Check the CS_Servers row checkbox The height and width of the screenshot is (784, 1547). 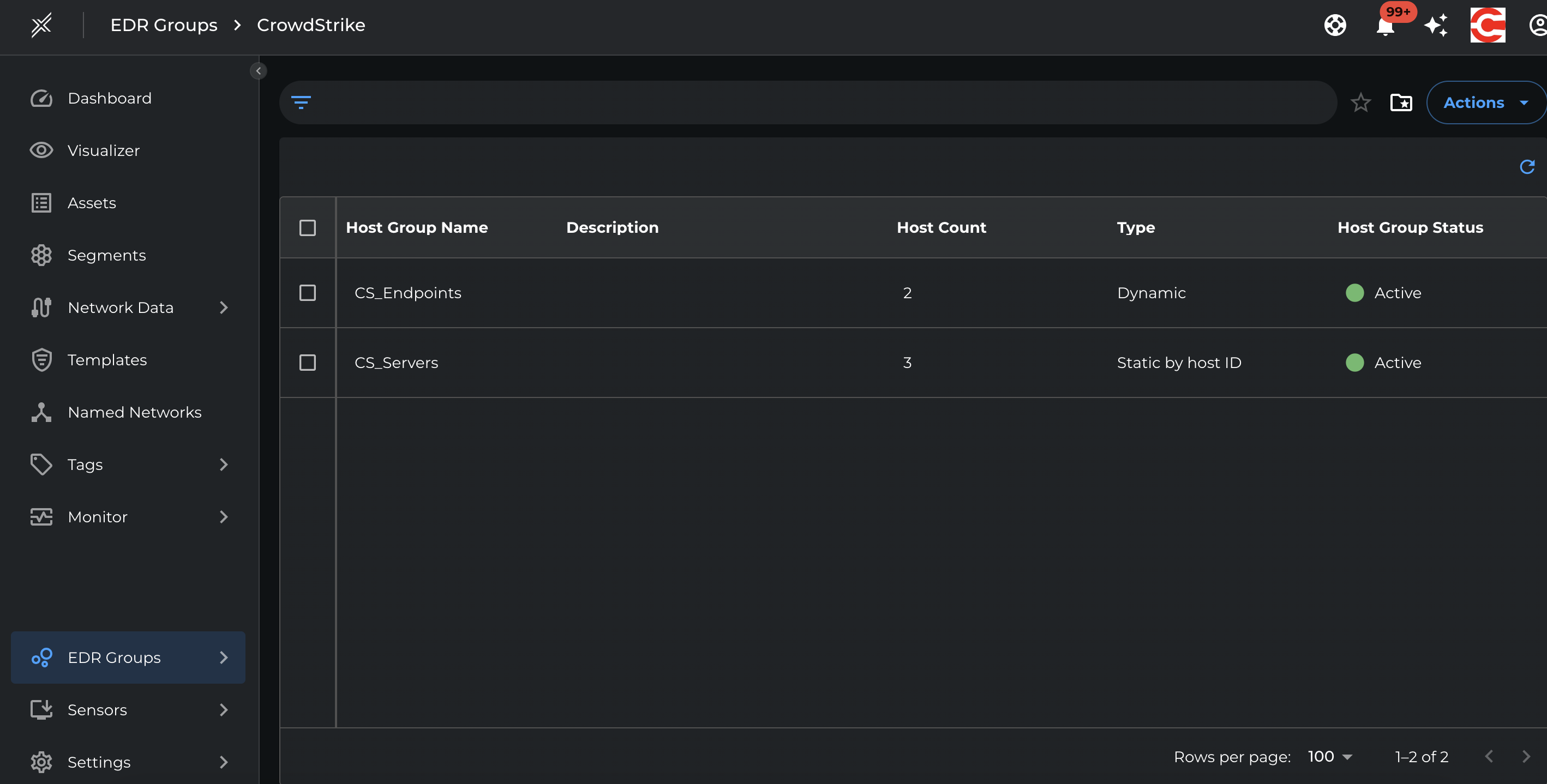(x=308, y=363)
